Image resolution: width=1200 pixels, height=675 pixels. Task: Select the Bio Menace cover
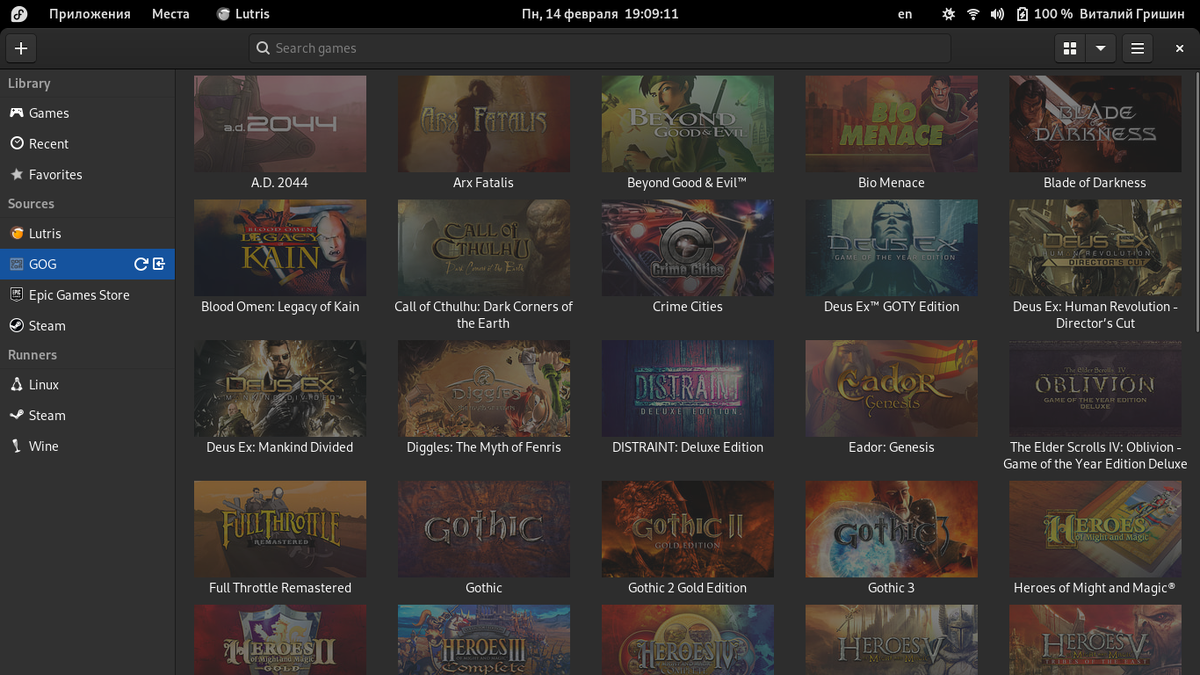[x=892, y=124]
